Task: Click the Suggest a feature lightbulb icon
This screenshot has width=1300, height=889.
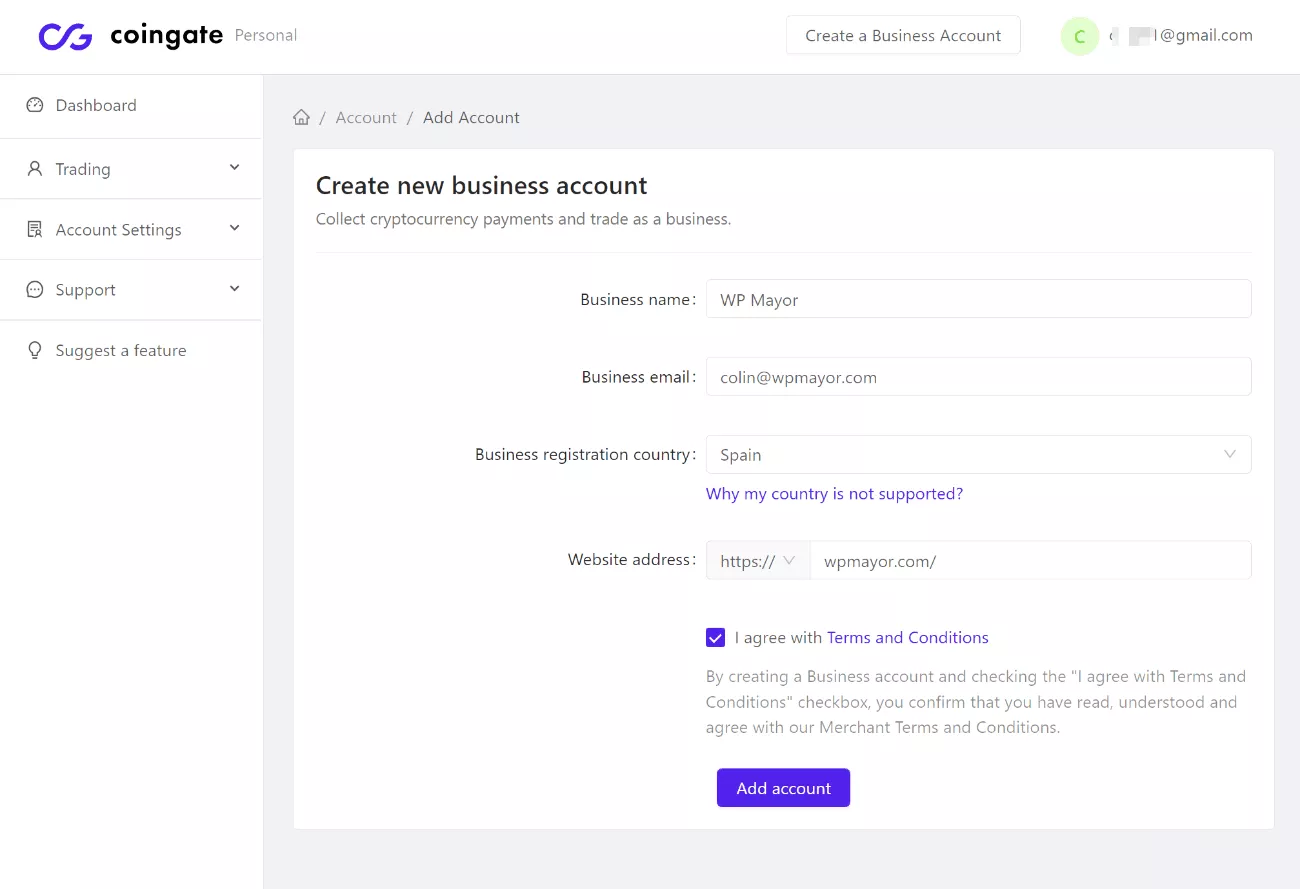Action: pyautogui.click(x=35, y=350)
